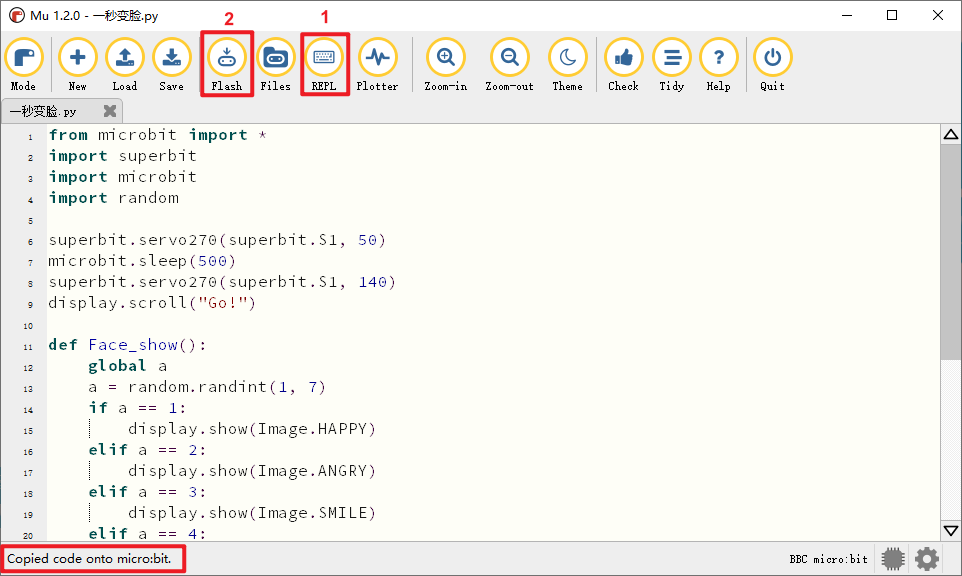This screenshot has height=576, width=962.
Task: Click the 'display.show(Image.HAPPY)' line
Action: (x=252, y=428)
